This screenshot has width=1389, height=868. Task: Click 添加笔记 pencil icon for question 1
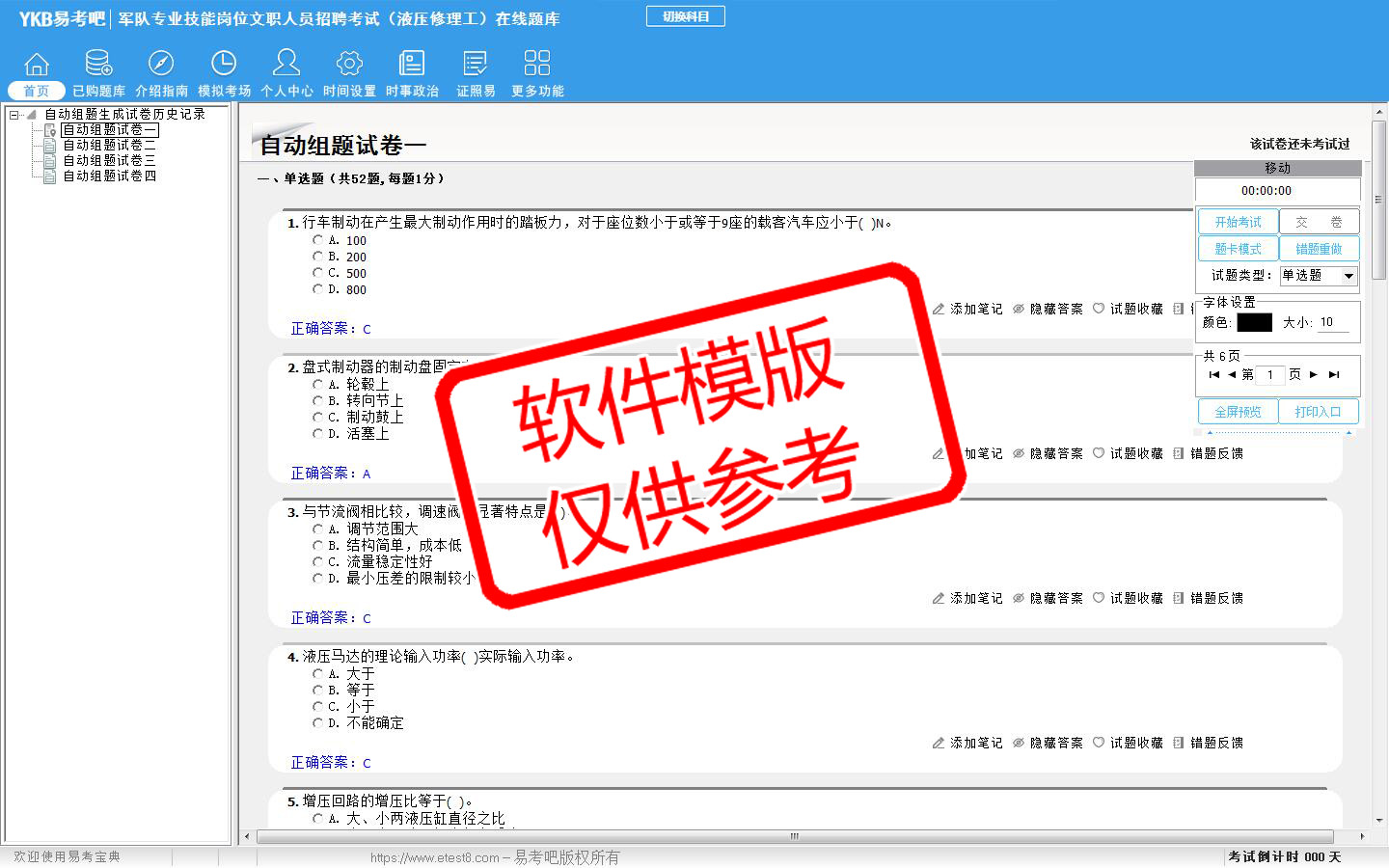coord(939,309)
